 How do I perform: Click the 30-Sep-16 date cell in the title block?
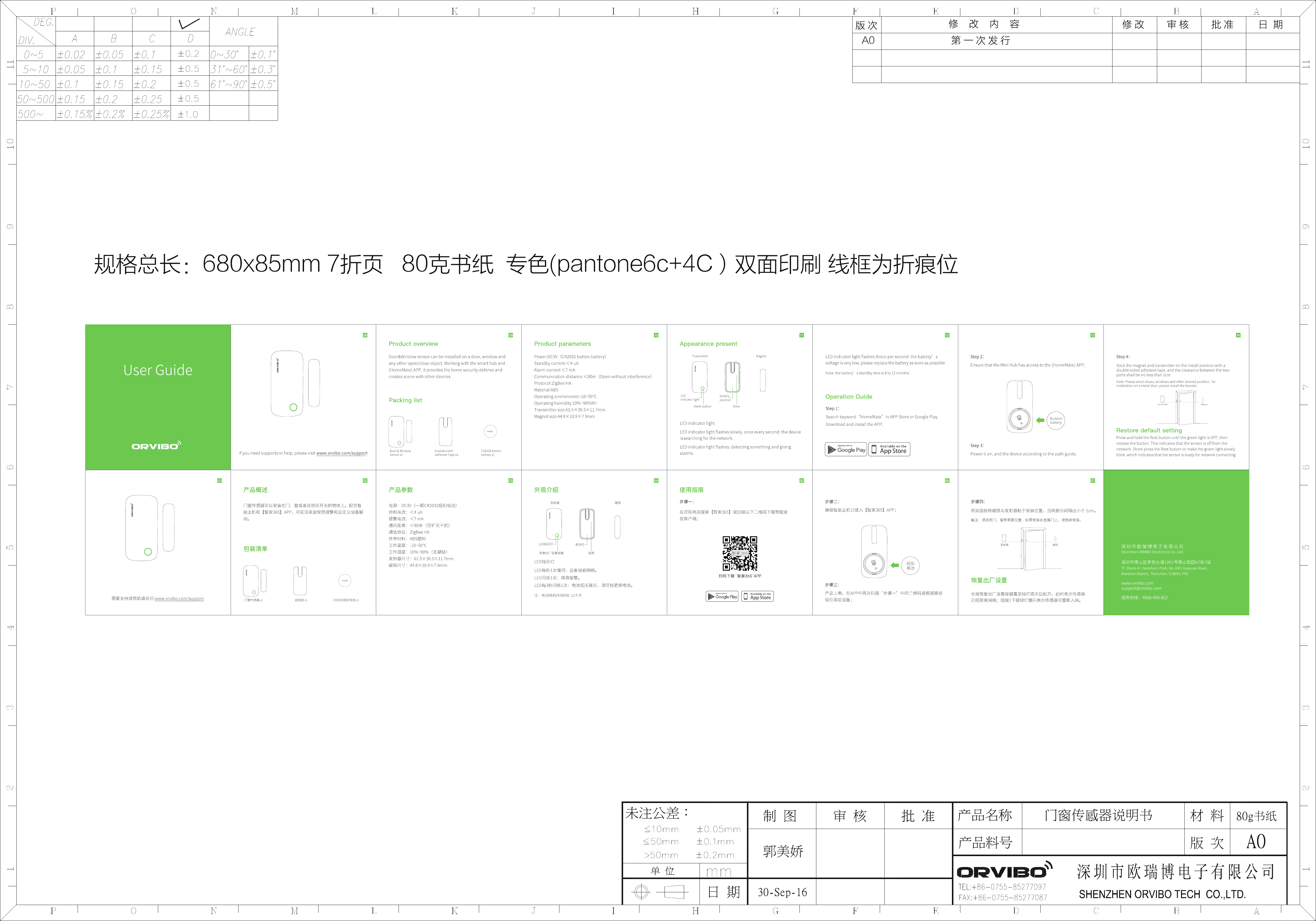(x=782, y=892)
